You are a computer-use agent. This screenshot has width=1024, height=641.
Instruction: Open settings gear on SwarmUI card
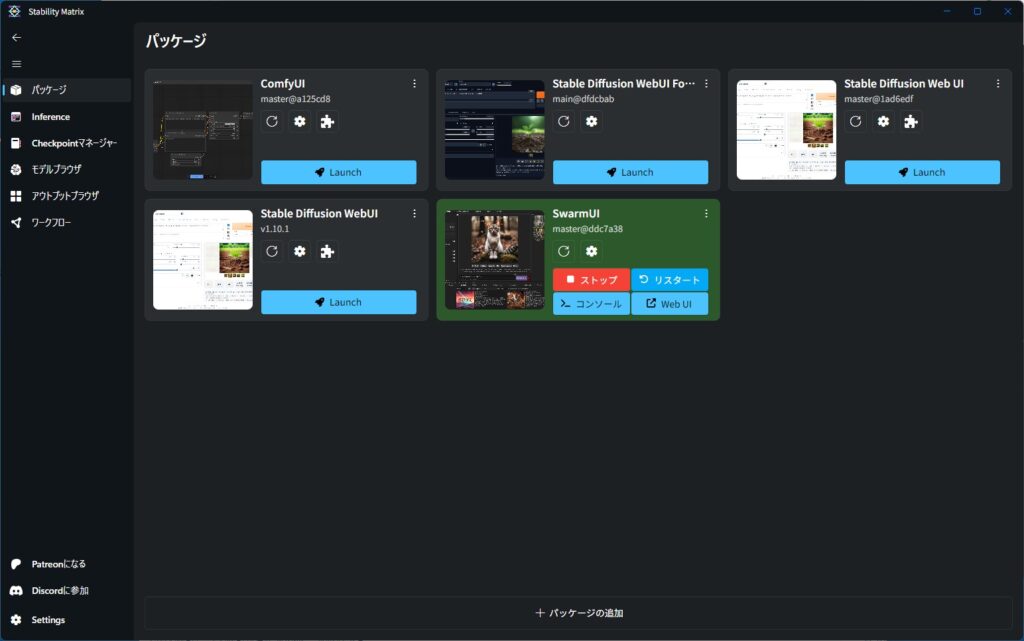(x=592, y=251)
